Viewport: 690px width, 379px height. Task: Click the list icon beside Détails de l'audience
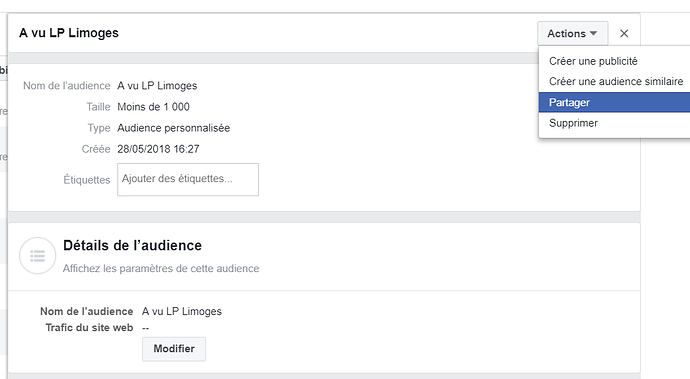coord(37,256)
